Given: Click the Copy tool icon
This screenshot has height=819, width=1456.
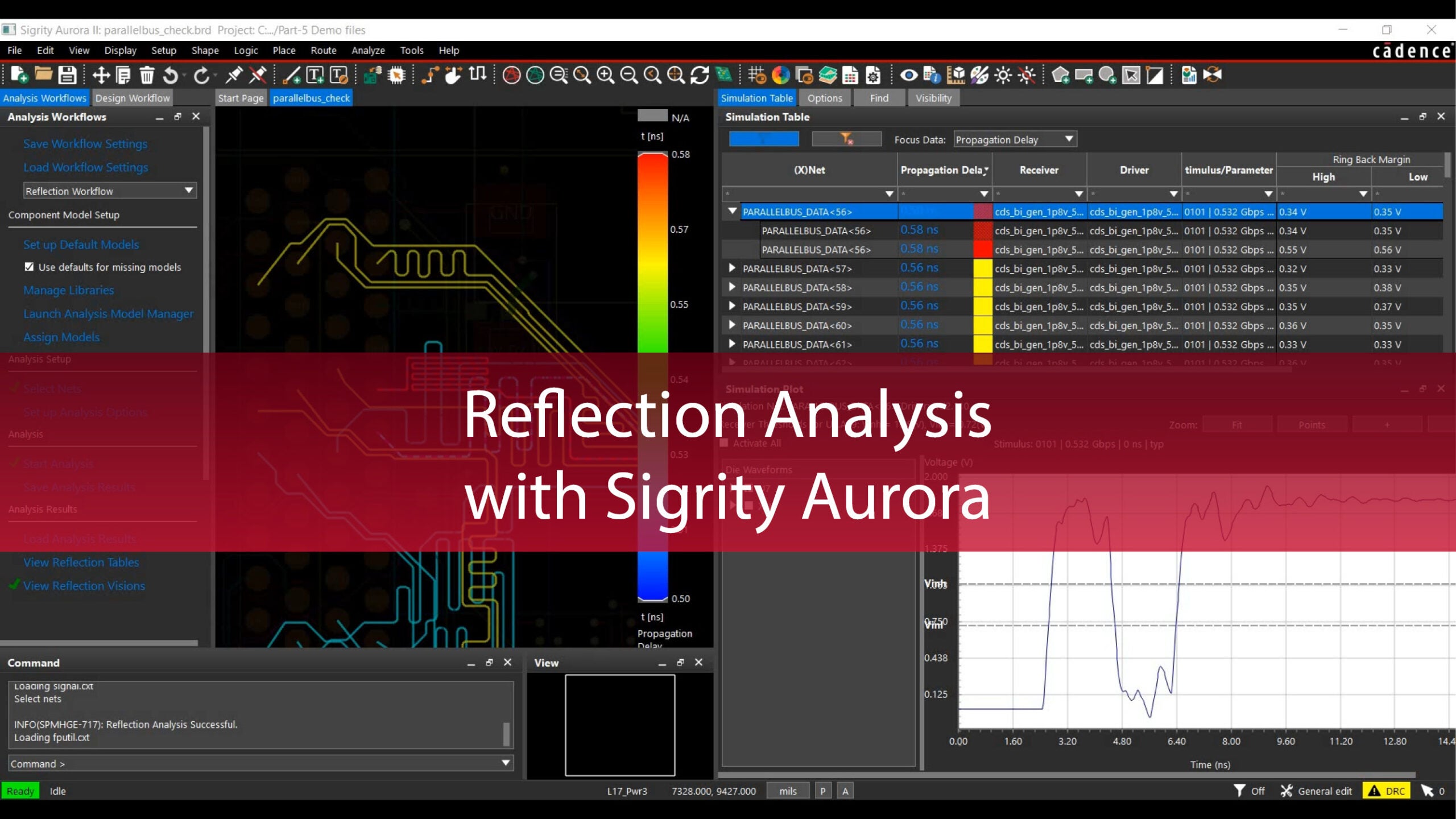Looking at the screenshot, I should (123, 75).
